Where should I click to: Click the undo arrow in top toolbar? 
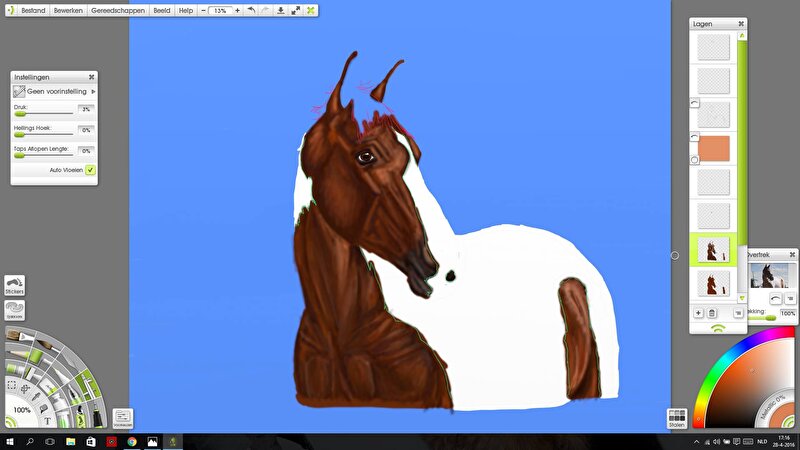coord(250,10)
